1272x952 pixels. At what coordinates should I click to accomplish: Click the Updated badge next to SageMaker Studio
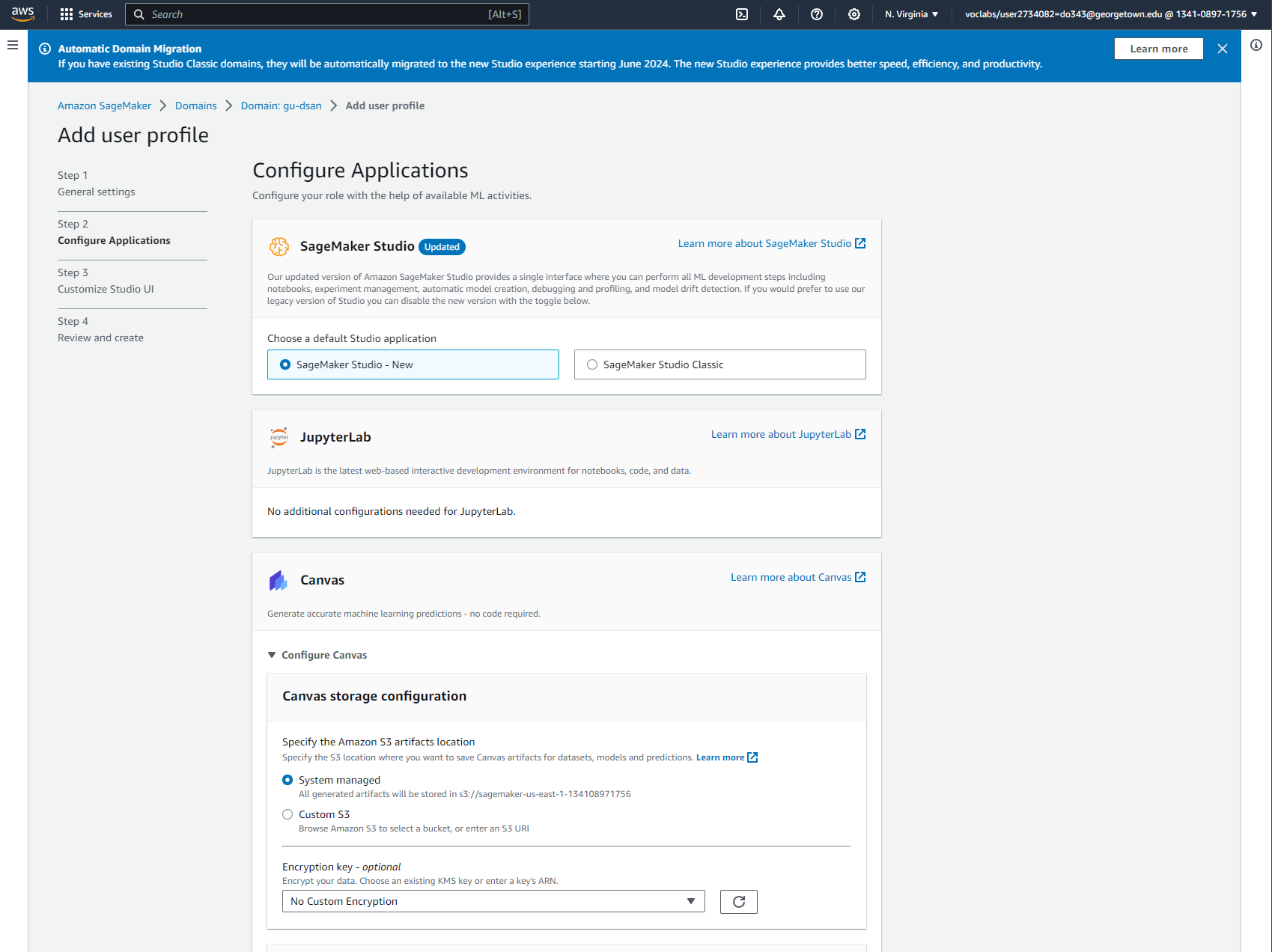(x=442, y=247)
